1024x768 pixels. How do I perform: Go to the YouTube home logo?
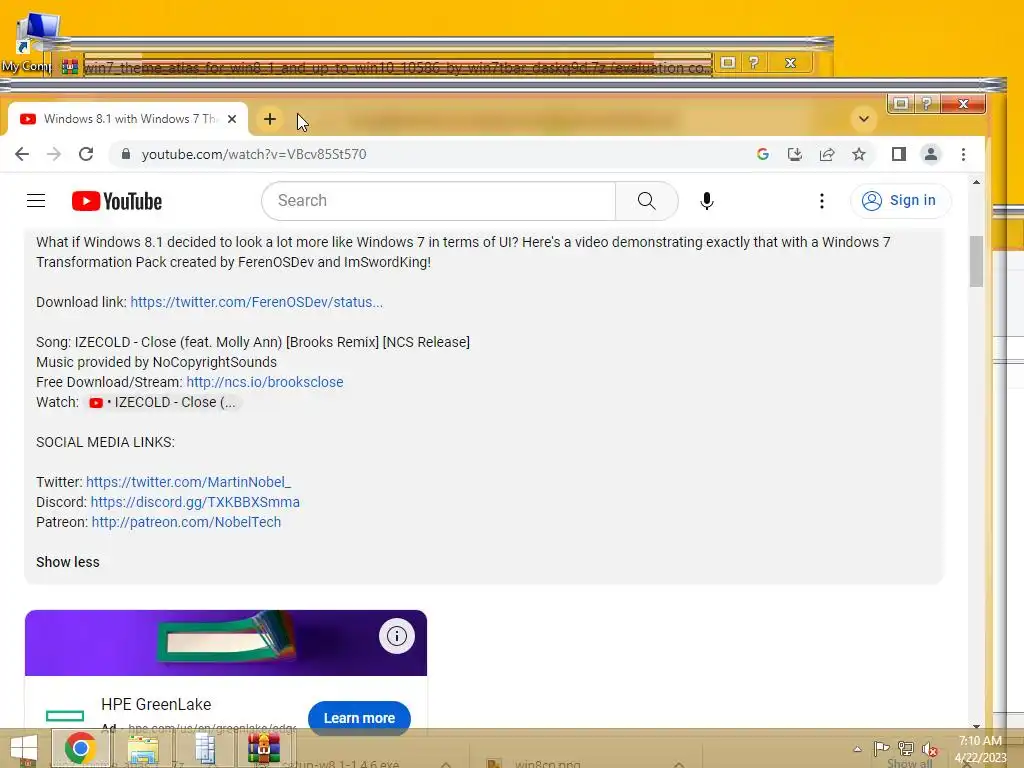click(x=117, y=201)
